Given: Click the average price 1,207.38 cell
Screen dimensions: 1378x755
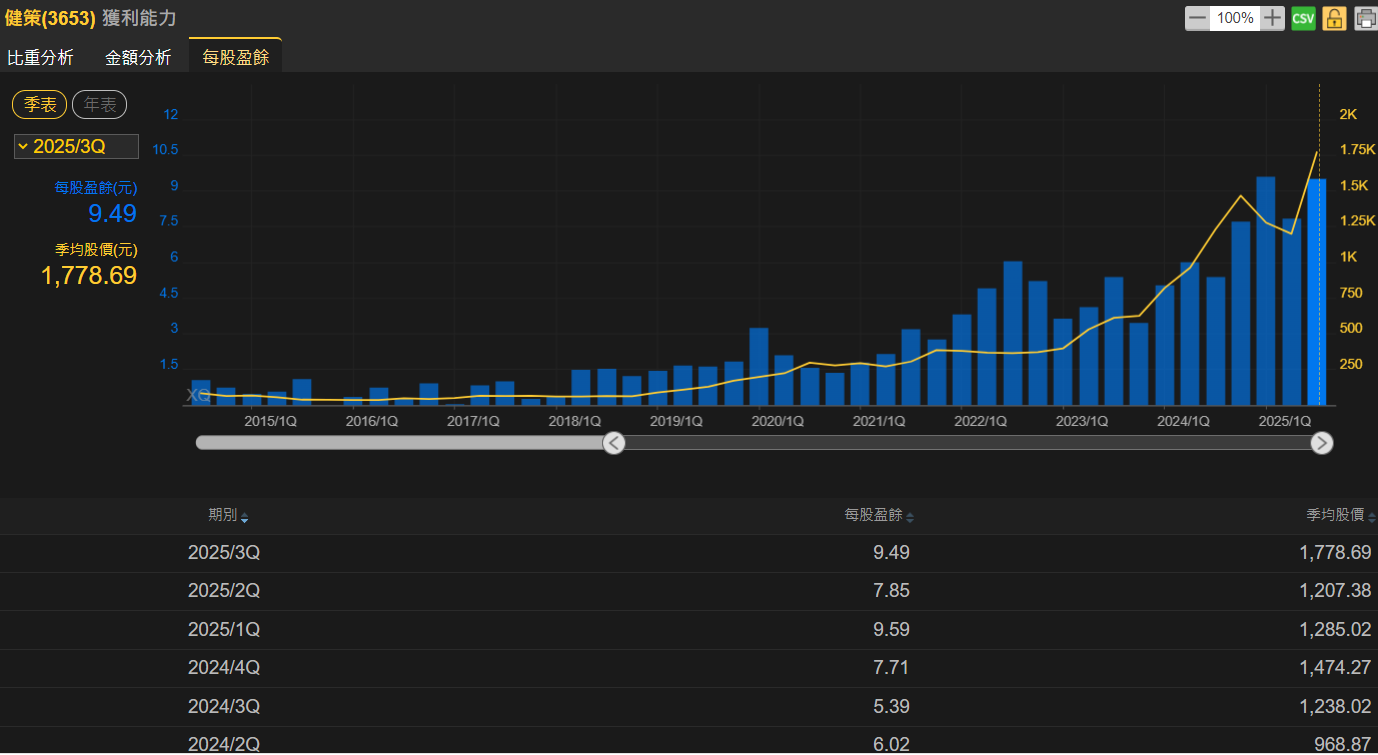Looking at the screenshot, I should (x=1335, y=591).
